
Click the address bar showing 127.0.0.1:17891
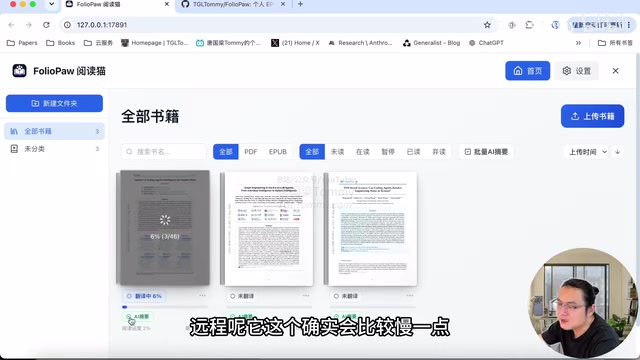278,25
